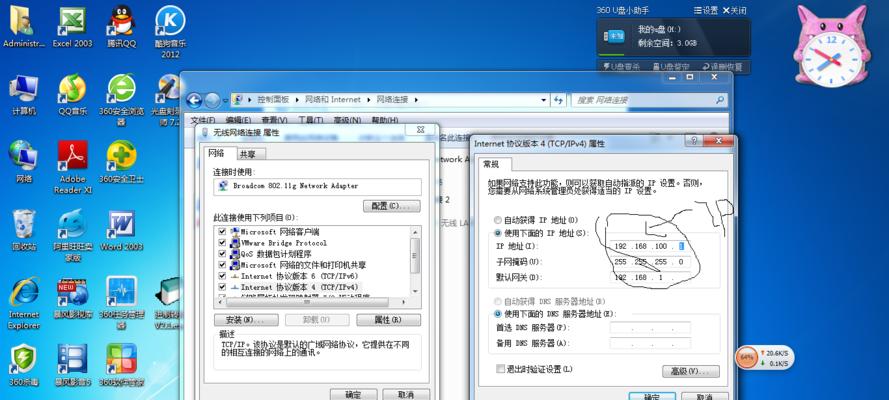
Task: Toggle Internet 协议版本 6 (TCP/IPv6) checkbox
Action: pyautogui.click(x=222, y=276)
